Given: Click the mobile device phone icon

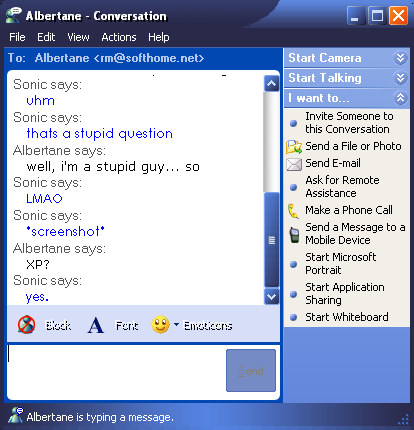Looking at the screenshot, I should (294, 235).
